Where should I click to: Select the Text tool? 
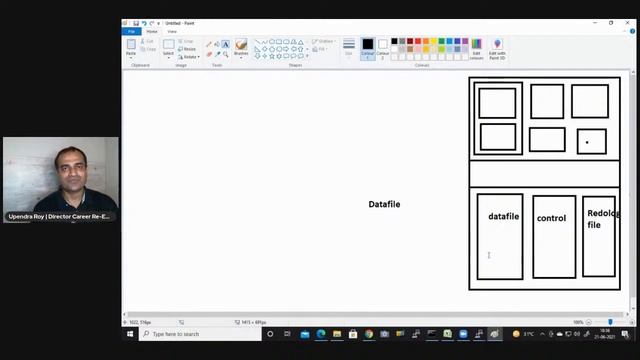pyautogui.click(x=225, y=44)
